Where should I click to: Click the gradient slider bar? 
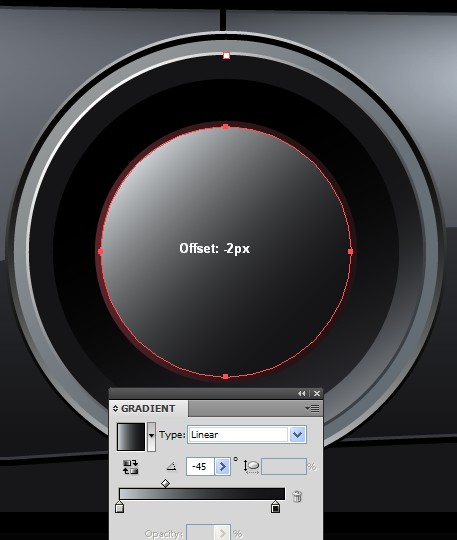tap(202, 494)
